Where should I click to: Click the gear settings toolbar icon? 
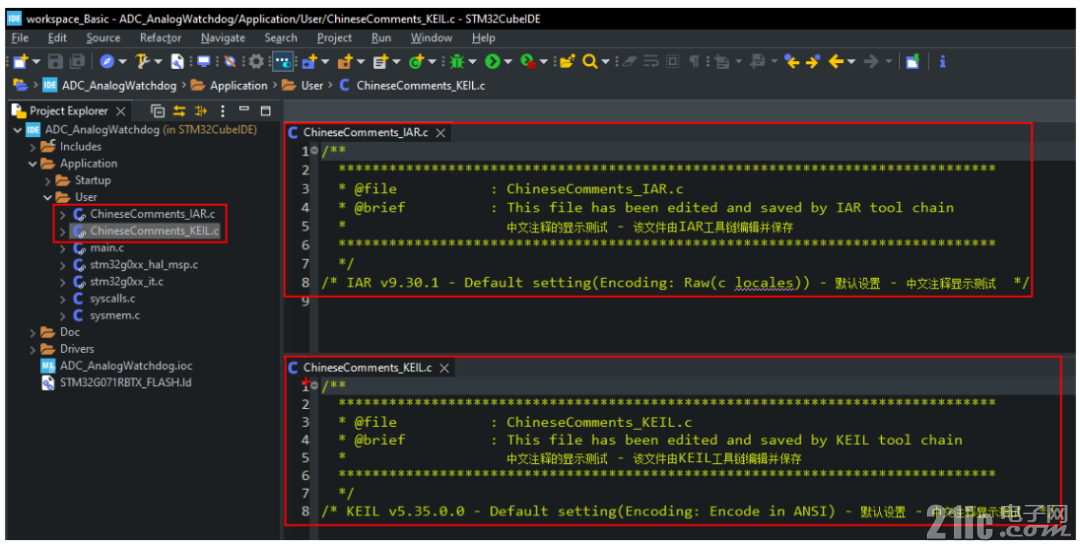pos(256,61)
